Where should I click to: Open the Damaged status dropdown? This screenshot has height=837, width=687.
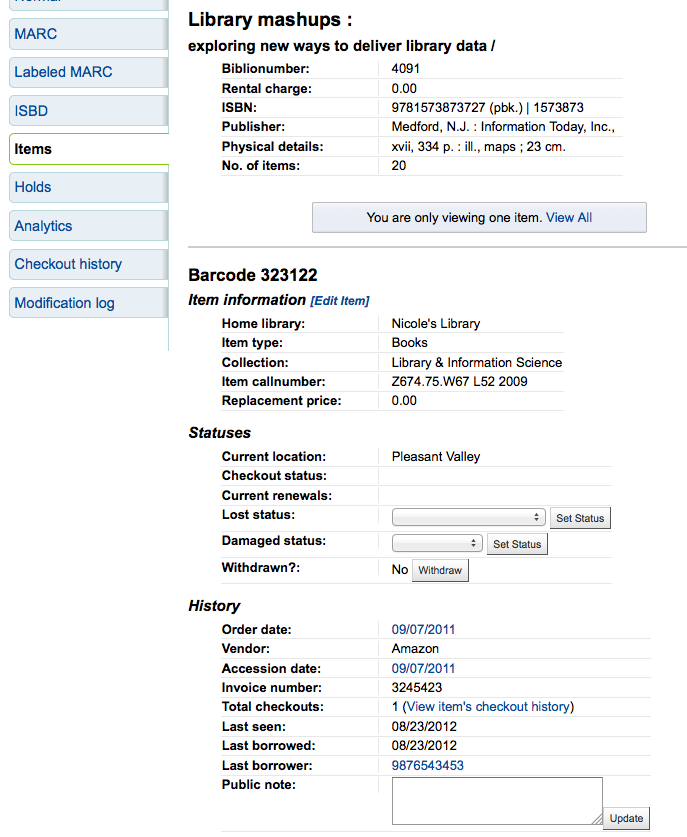(438, 544)
